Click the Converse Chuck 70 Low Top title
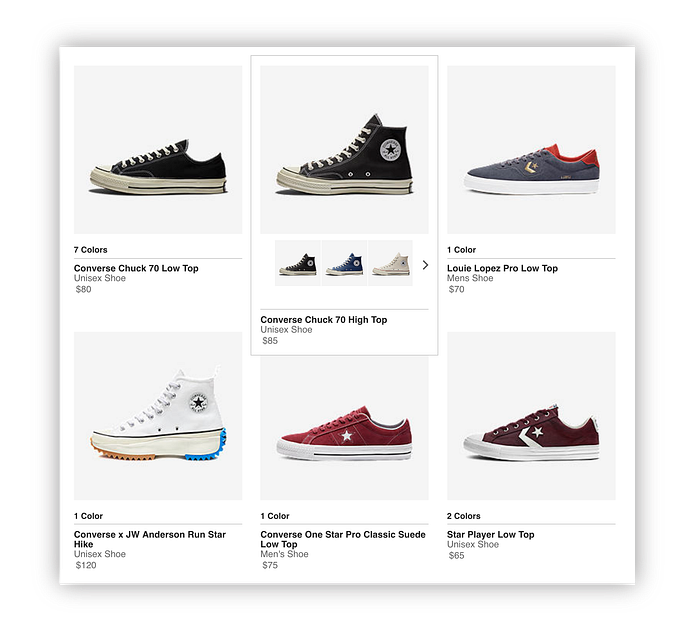Image resolution: width=700 pixels, height=629 pixels. click(x=136, y=268)
